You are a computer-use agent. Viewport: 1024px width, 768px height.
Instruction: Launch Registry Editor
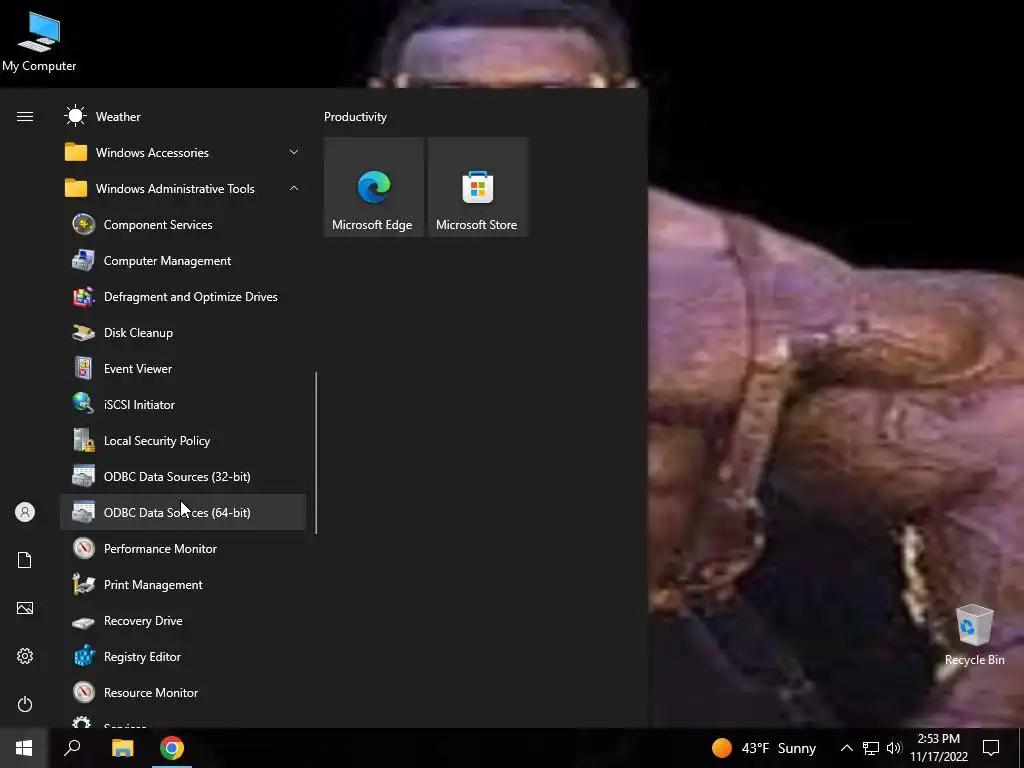coord(183,656)
